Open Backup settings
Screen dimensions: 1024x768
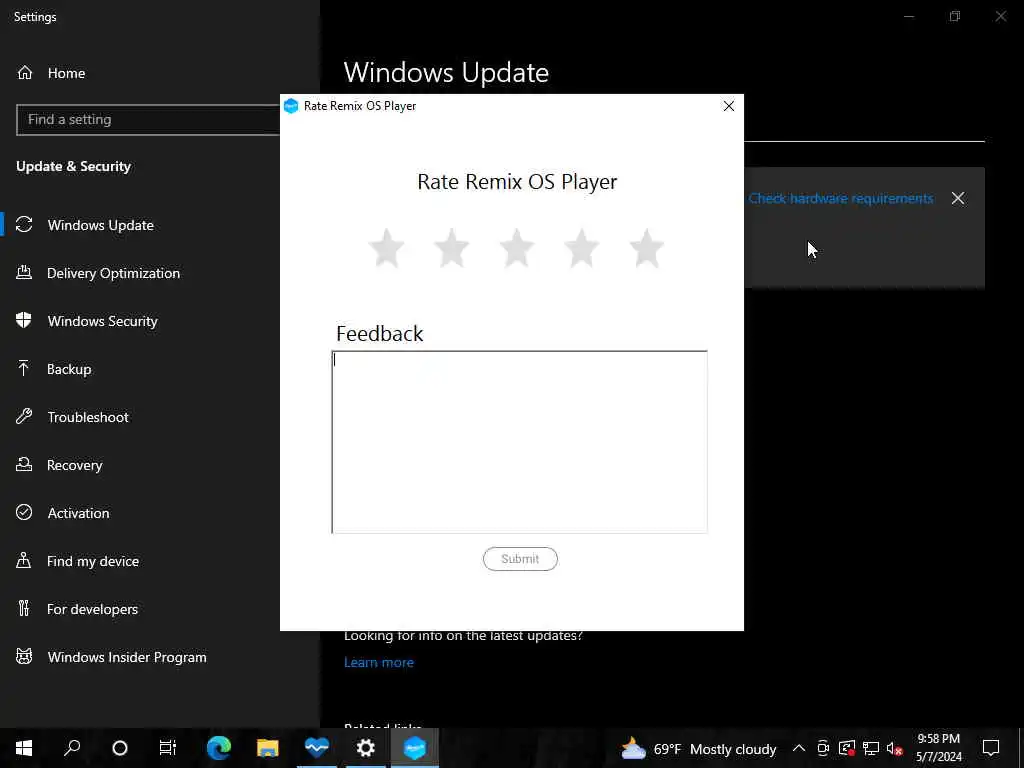[x=69, y=369]
